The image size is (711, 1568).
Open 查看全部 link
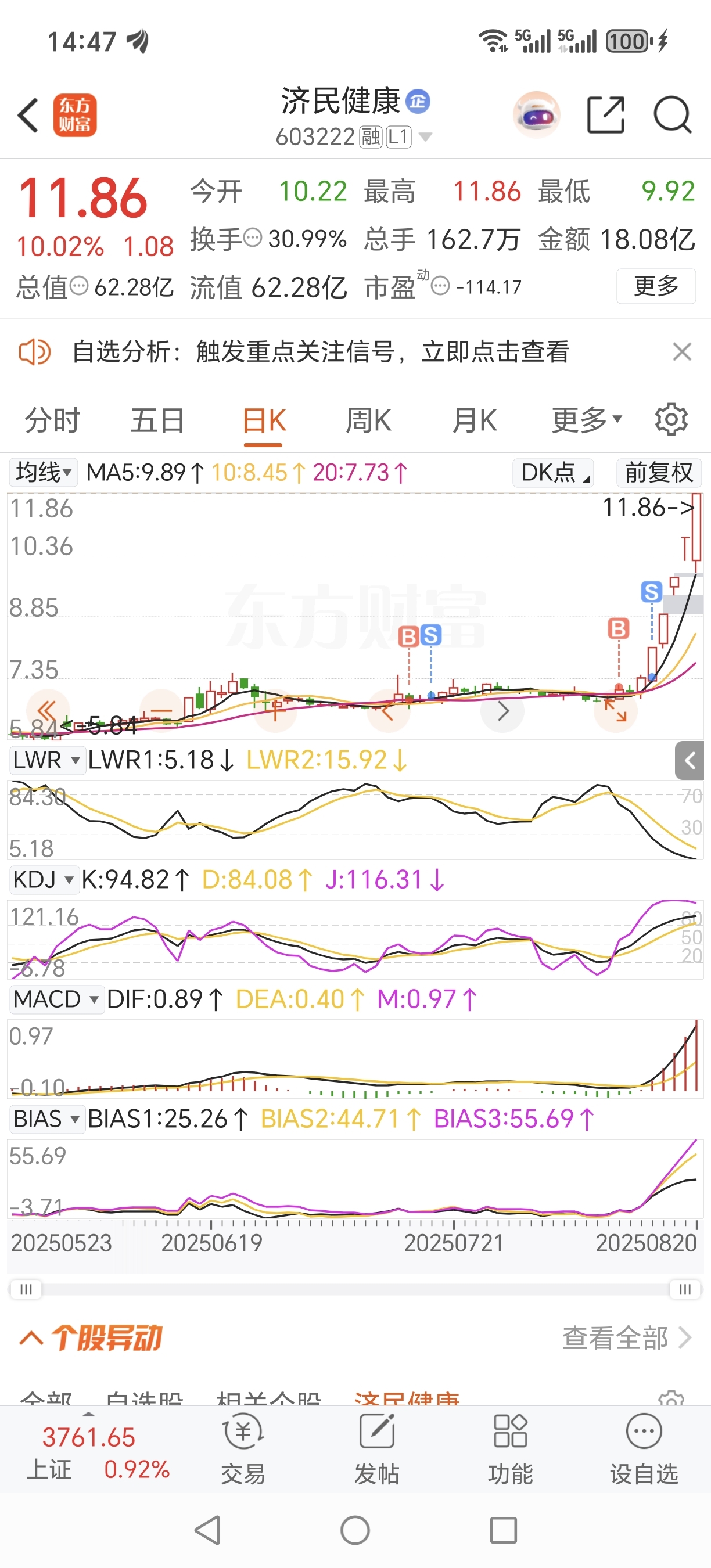[x=627, y=1338]
